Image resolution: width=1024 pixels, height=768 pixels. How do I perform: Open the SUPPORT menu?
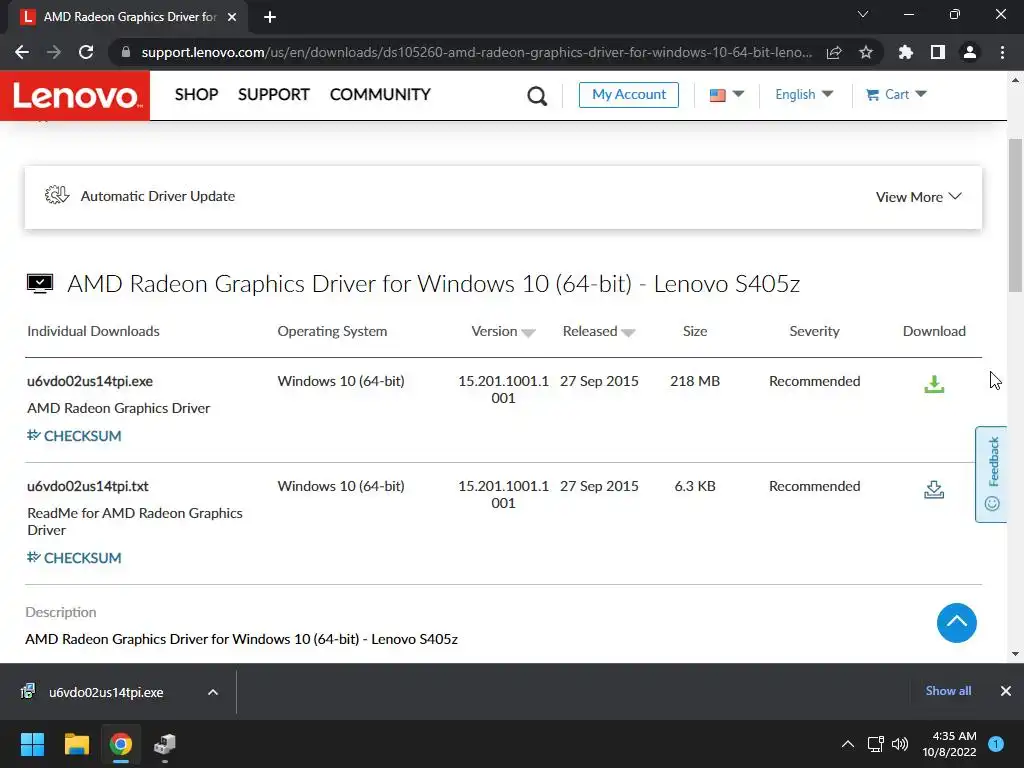click(274, 95)
